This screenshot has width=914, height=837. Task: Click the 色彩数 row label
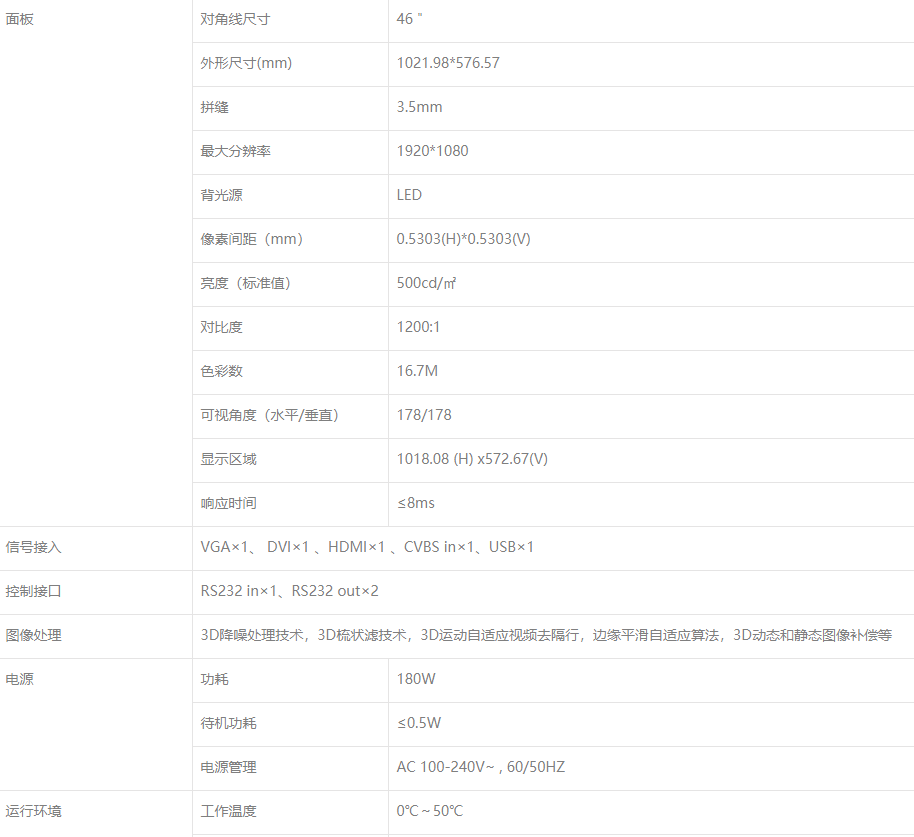(221, 371)
